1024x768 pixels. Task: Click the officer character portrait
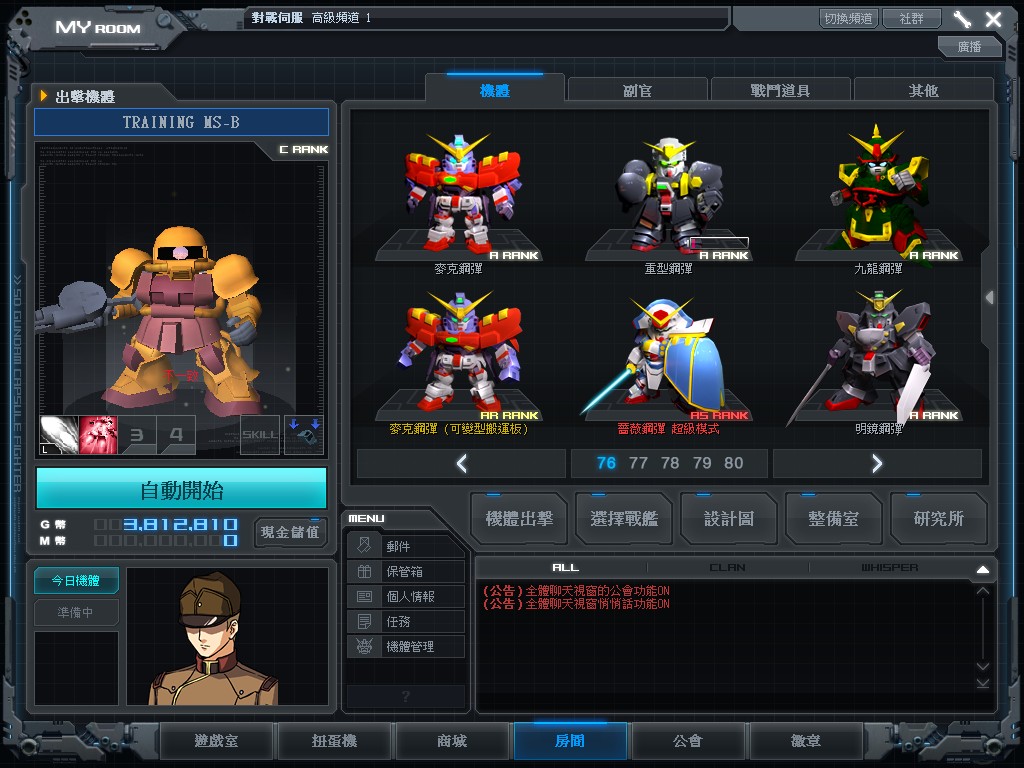coord(227,636)
